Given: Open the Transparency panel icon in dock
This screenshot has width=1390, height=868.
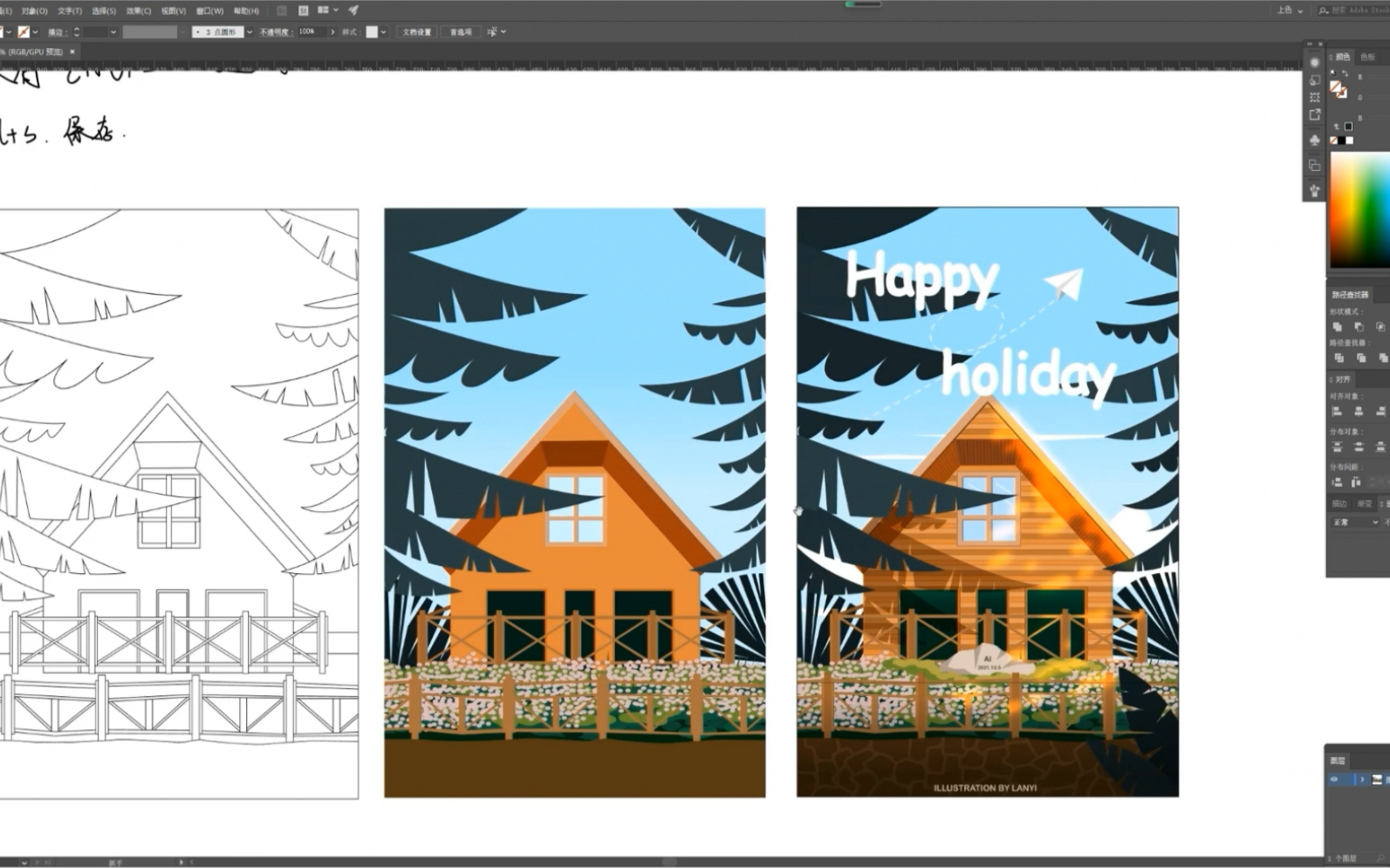Looking at the screenshot, I should pos(1315,80).
